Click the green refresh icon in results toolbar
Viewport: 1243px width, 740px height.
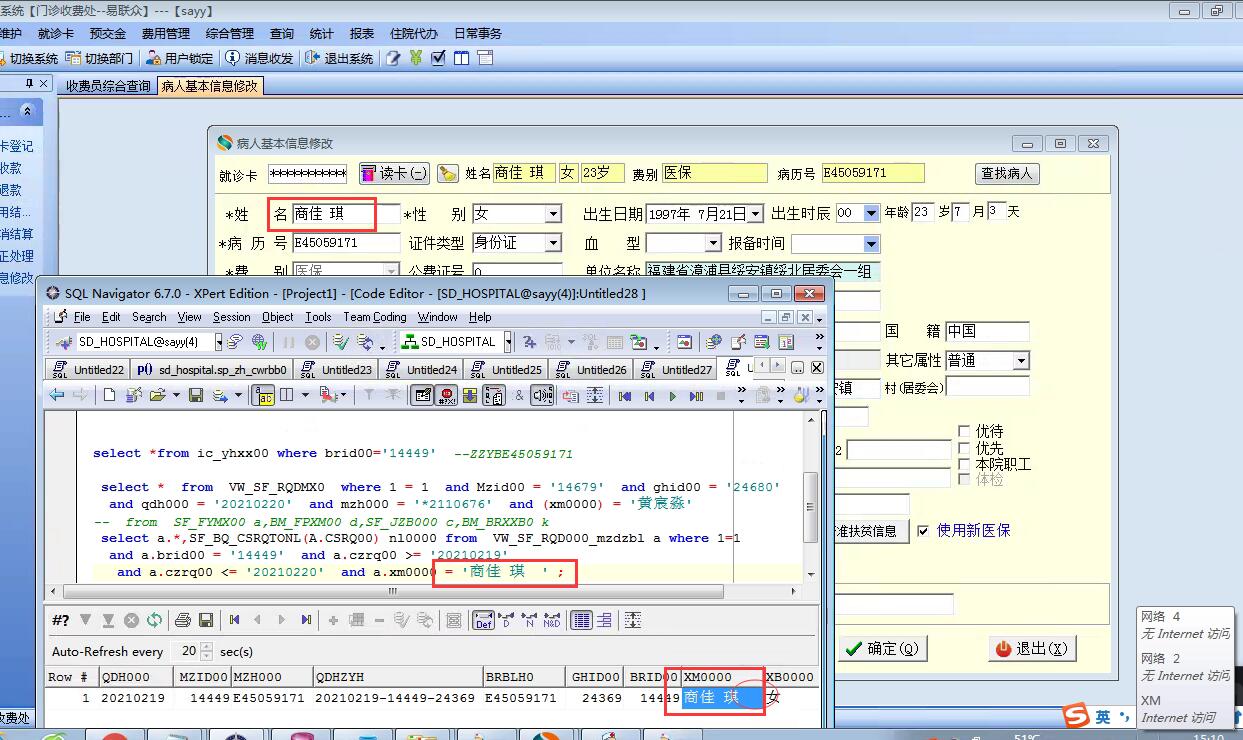coord(154,620)
